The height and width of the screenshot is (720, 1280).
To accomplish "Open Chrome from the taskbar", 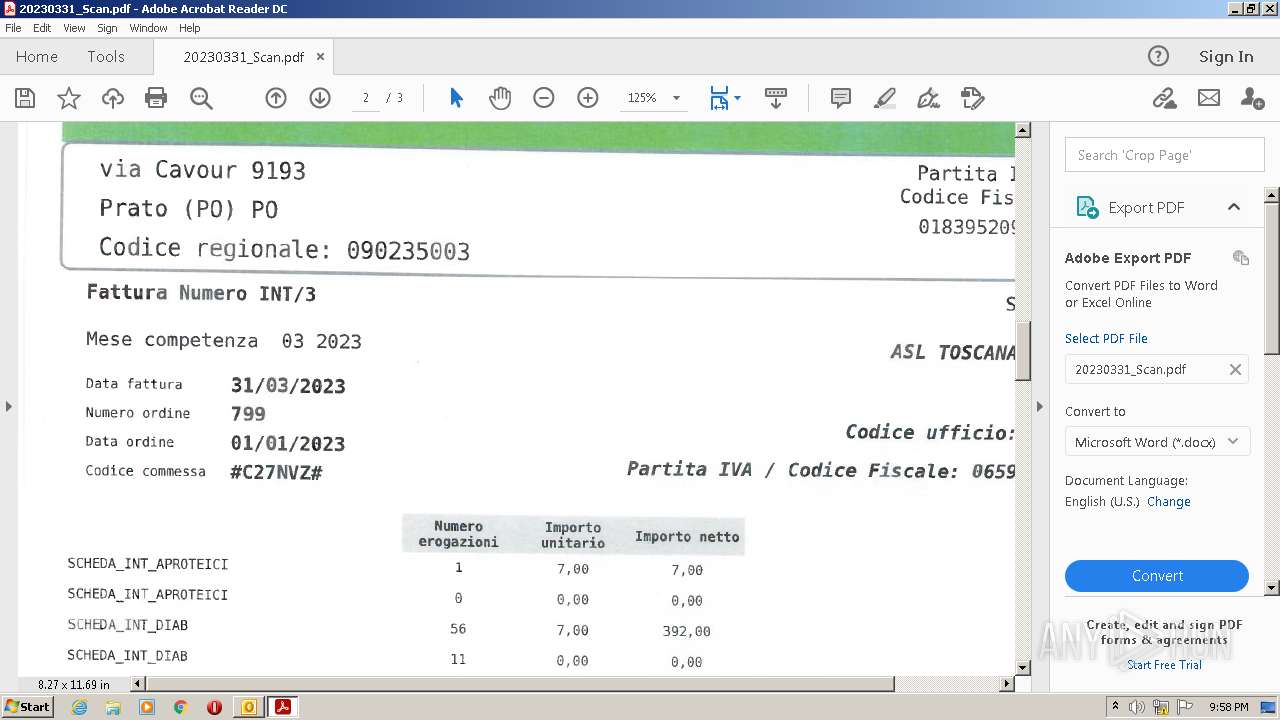I will click(180, 707).
